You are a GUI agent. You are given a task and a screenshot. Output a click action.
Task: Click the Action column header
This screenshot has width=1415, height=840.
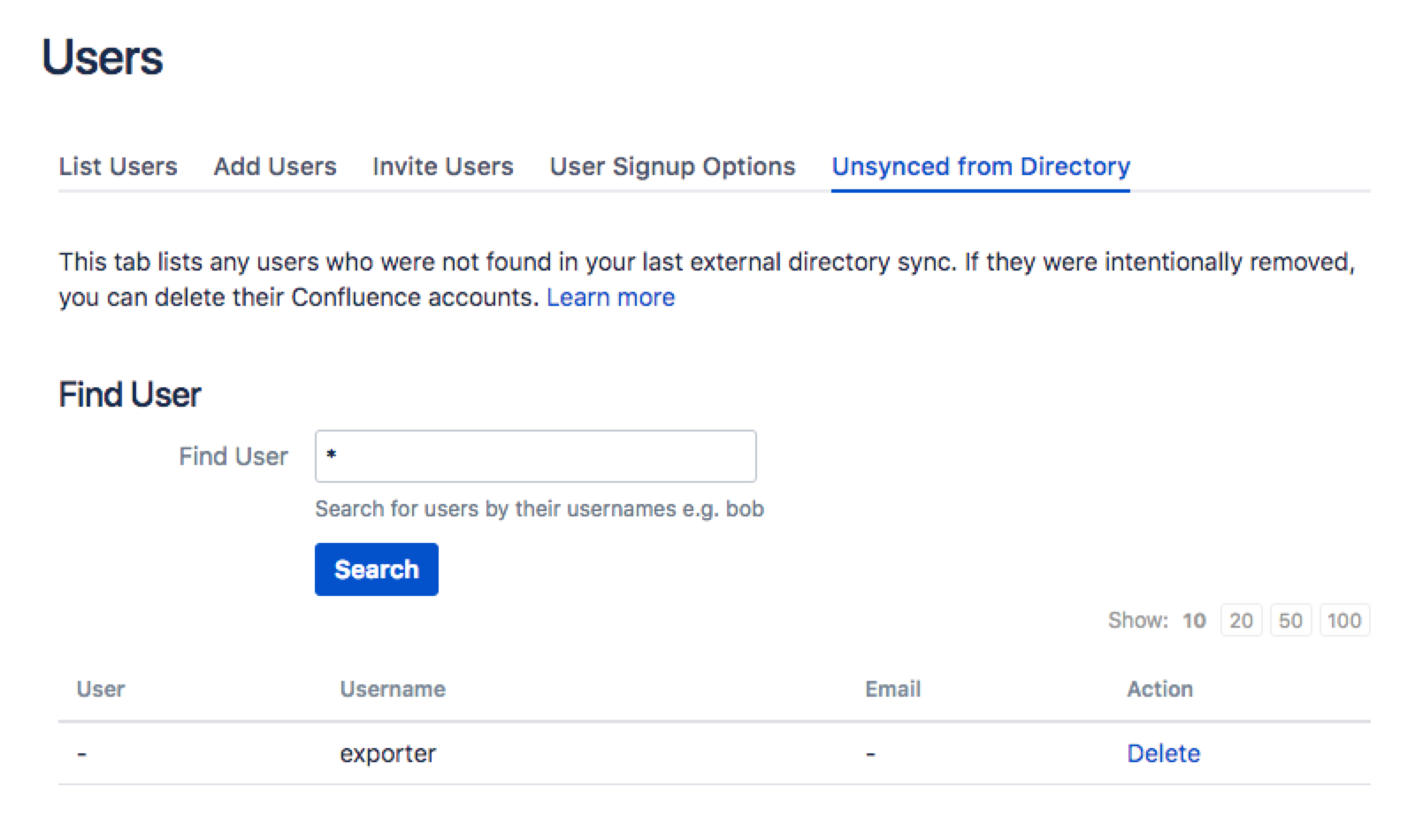(x=1159, y=689)
